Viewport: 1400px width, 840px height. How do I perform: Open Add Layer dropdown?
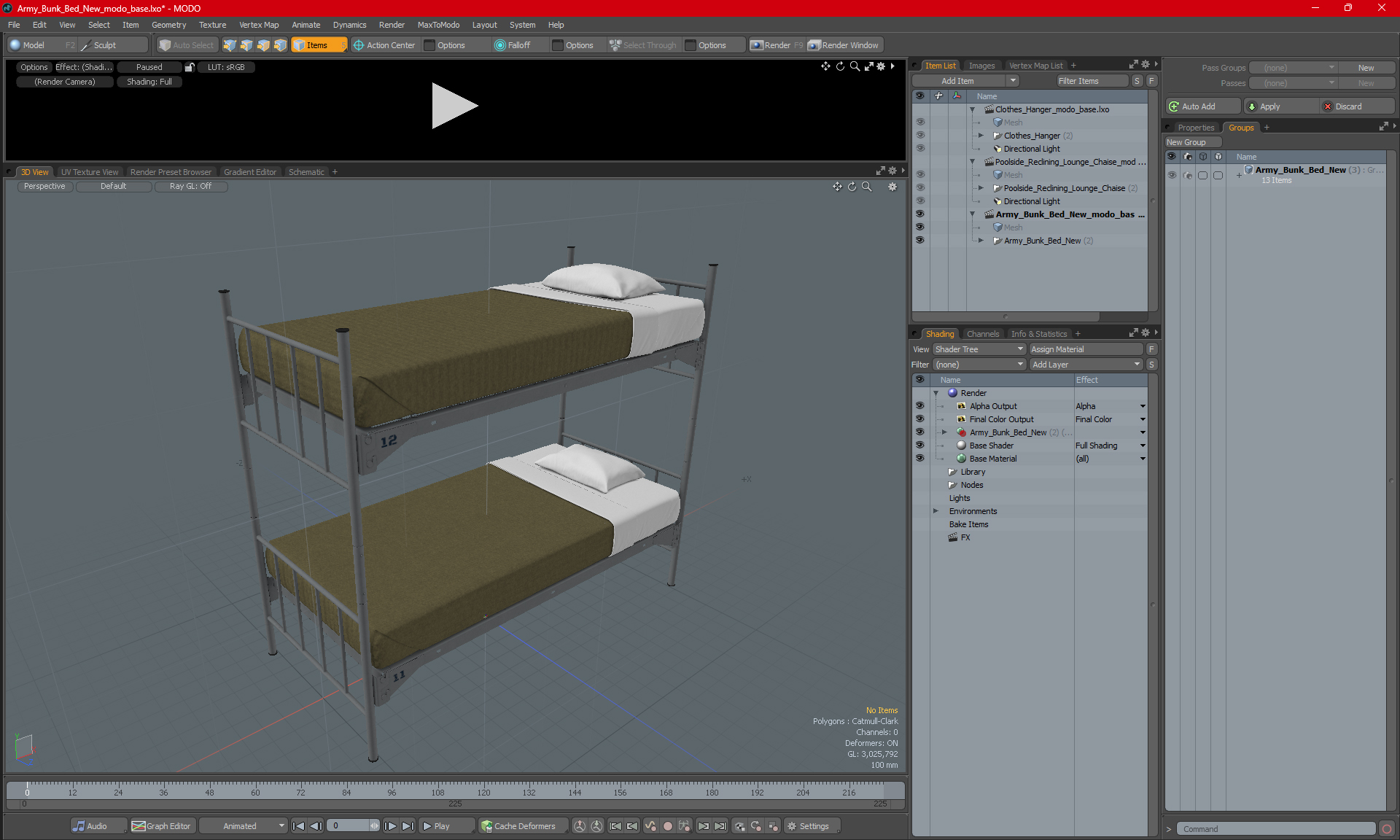click(1086, 365)
